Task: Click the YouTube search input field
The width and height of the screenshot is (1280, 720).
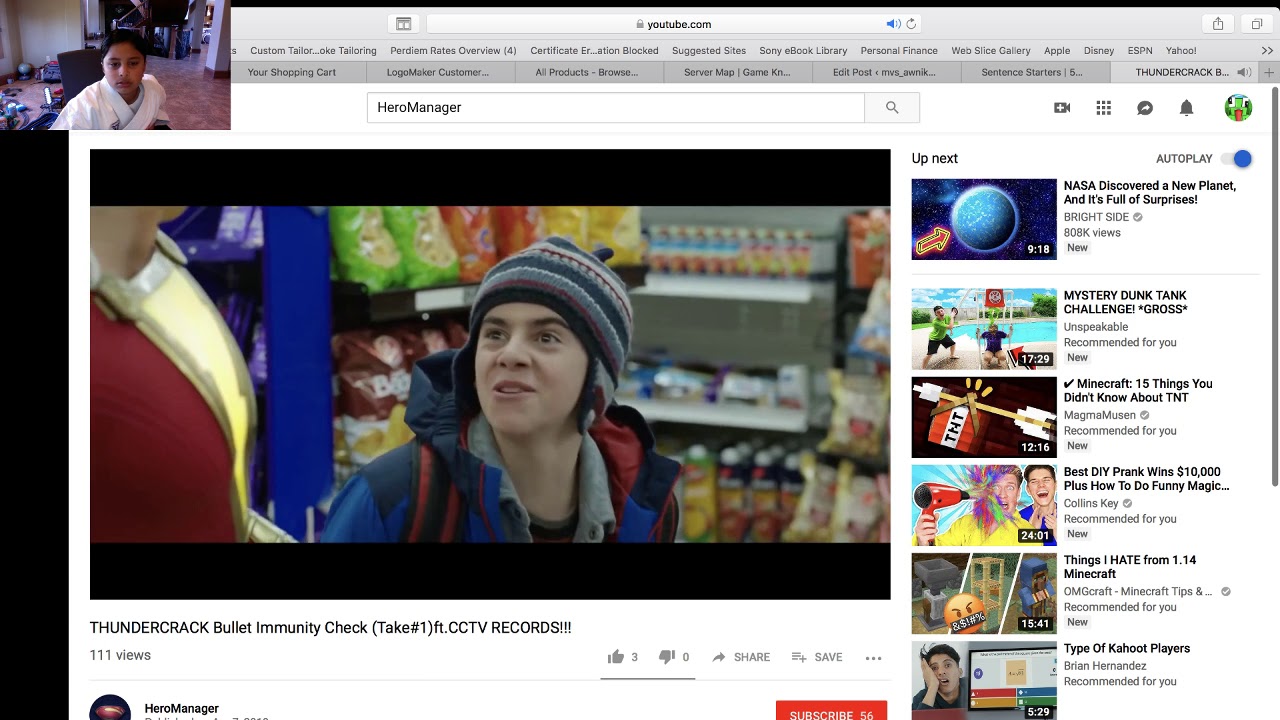Action: [x=615, y=107]
